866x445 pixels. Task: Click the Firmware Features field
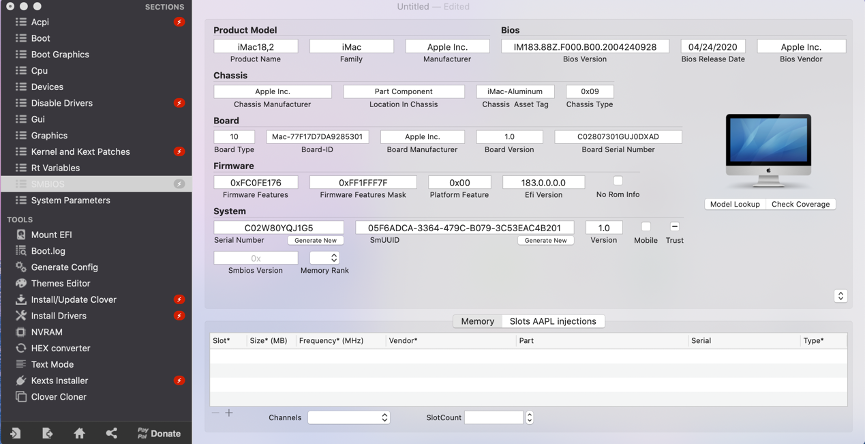[x=256, y=182]
